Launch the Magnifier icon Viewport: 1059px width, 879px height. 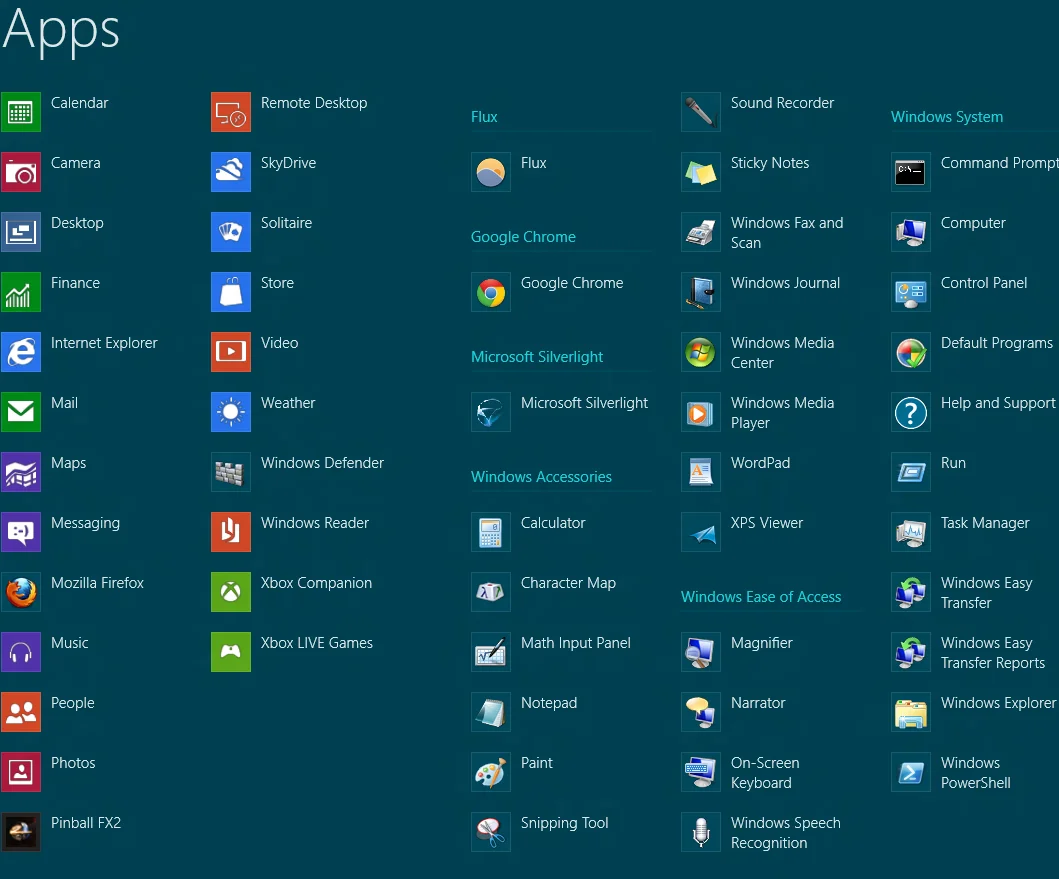point(700,652)
